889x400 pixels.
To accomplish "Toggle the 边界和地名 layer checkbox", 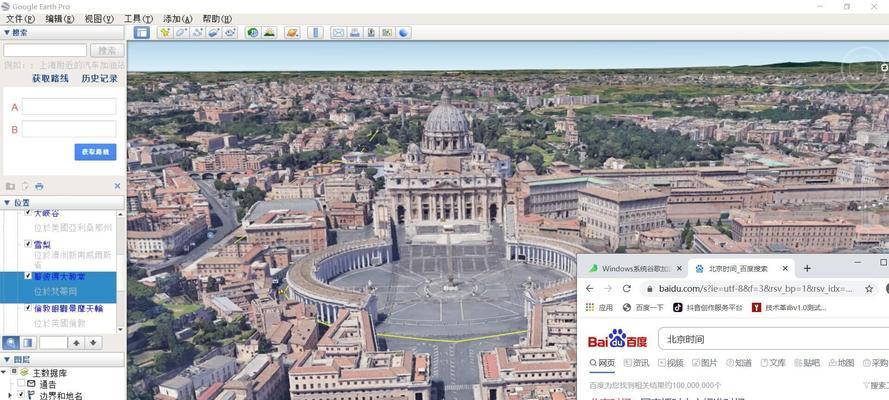I will pos(21,394).
